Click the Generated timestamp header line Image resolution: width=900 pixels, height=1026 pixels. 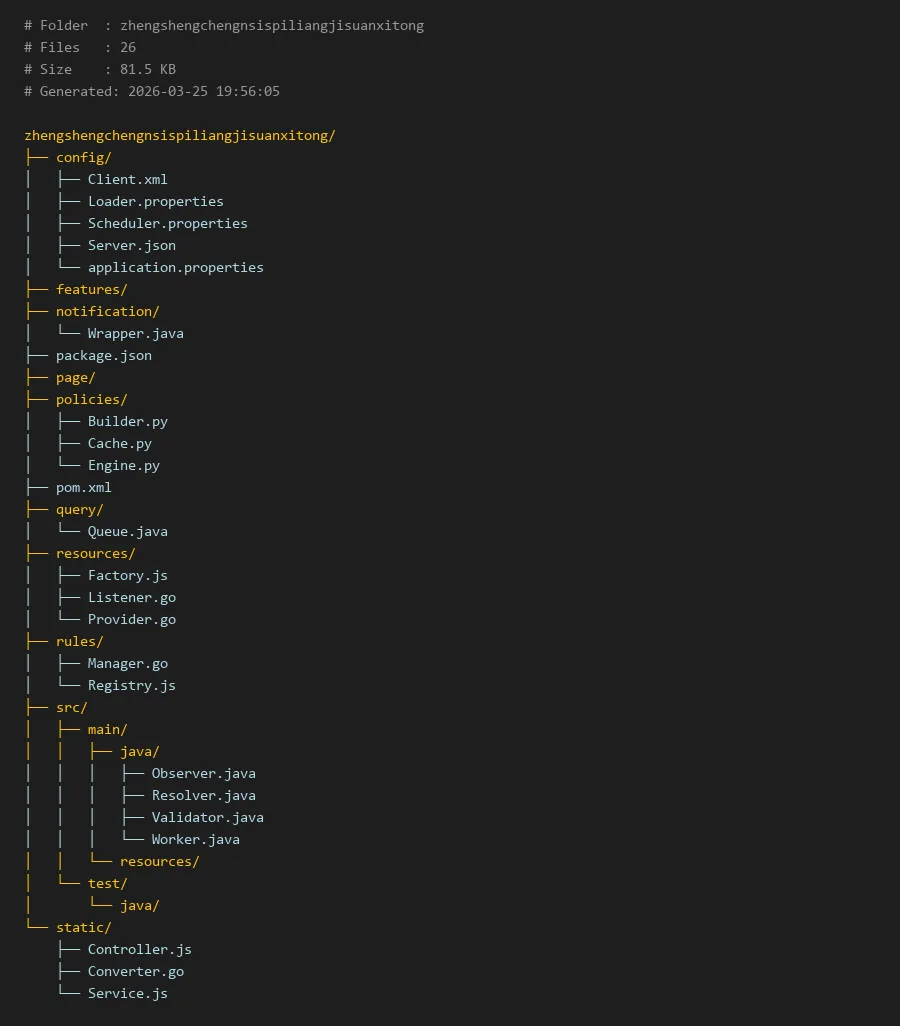click(152, 91)
